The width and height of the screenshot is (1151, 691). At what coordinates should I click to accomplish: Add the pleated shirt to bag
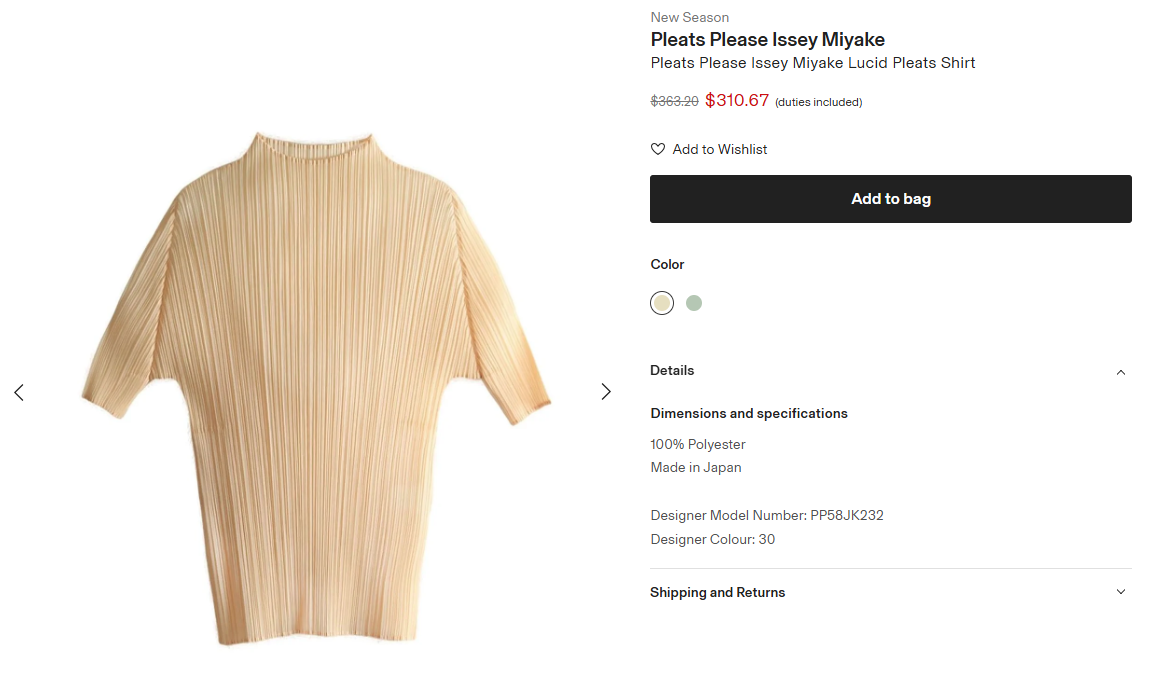pyautogui.click(x=890, y=199)
